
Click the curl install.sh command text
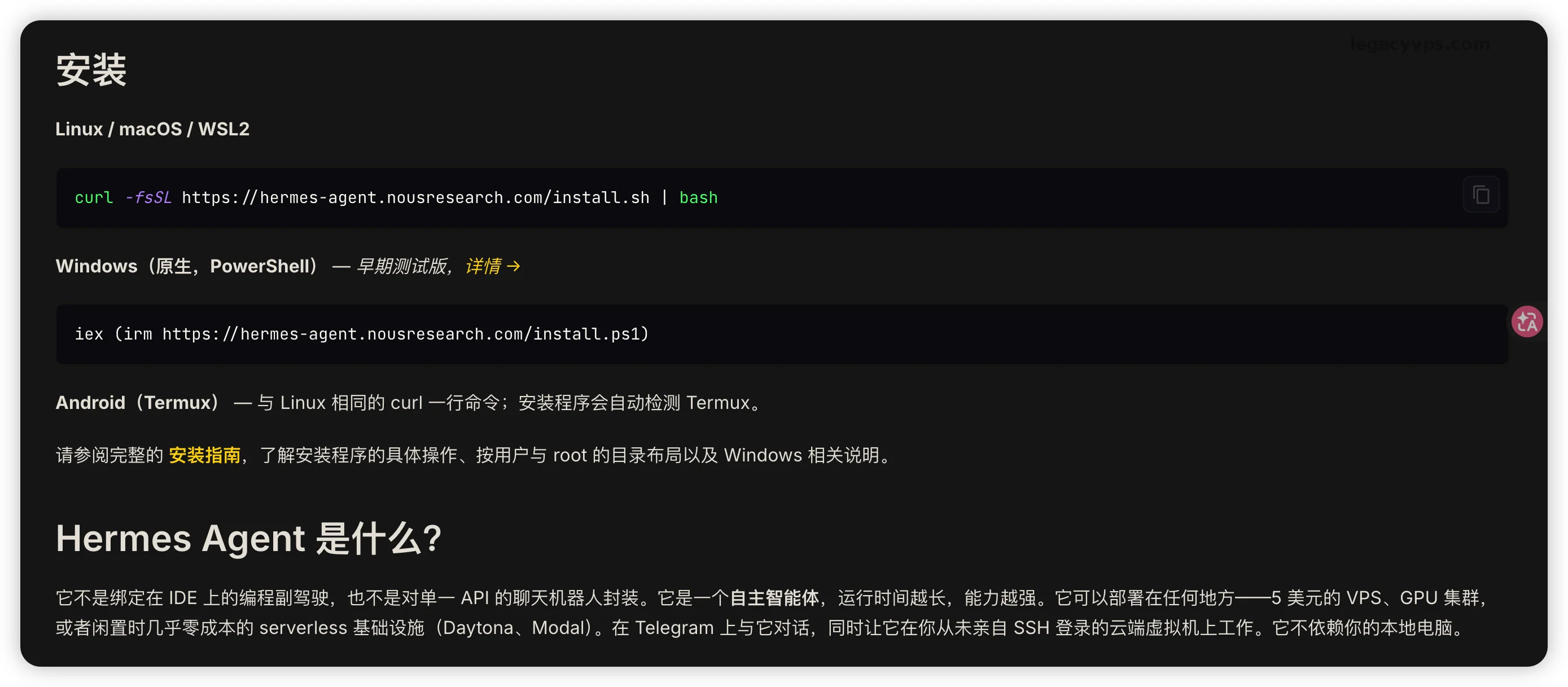point(396,198)
